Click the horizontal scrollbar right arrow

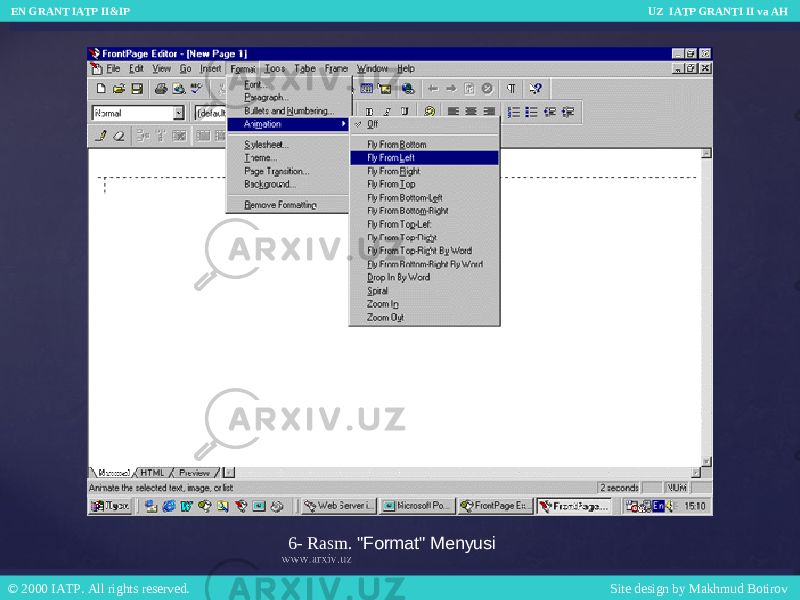tap(696, 472)
